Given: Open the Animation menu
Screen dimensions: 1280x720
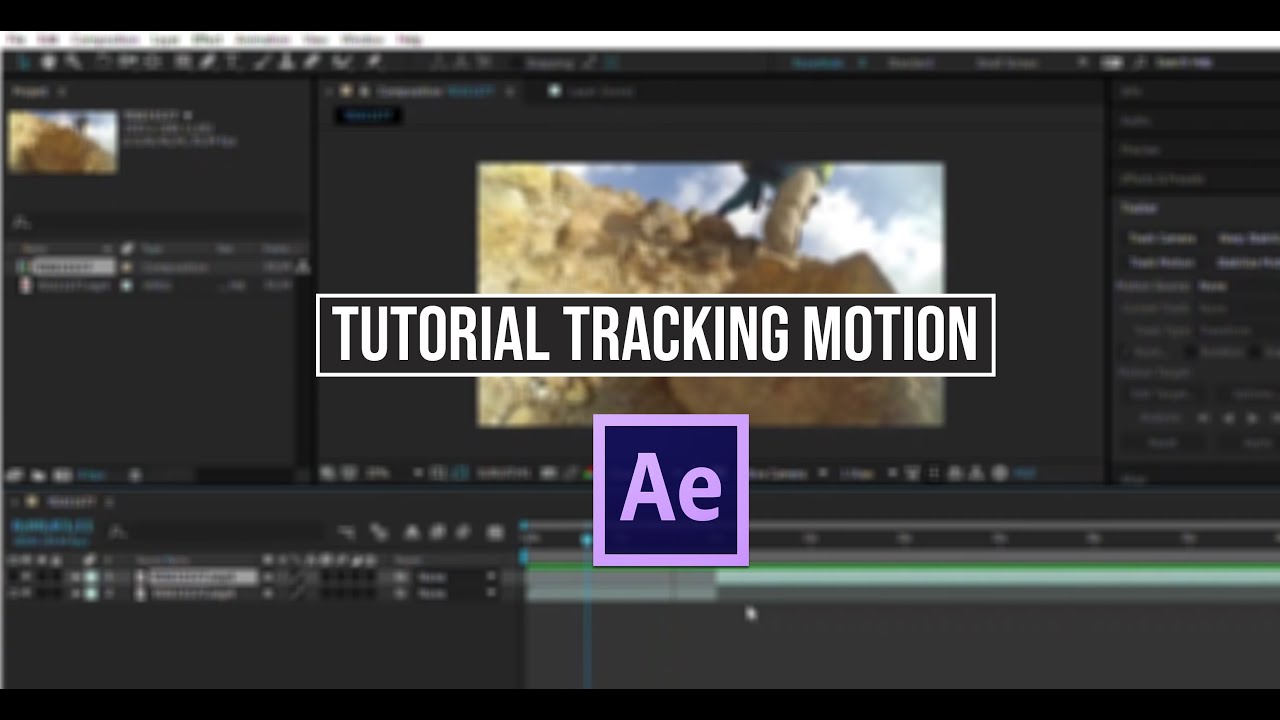Looking at the screenshot, I should [x=262, y=39].
